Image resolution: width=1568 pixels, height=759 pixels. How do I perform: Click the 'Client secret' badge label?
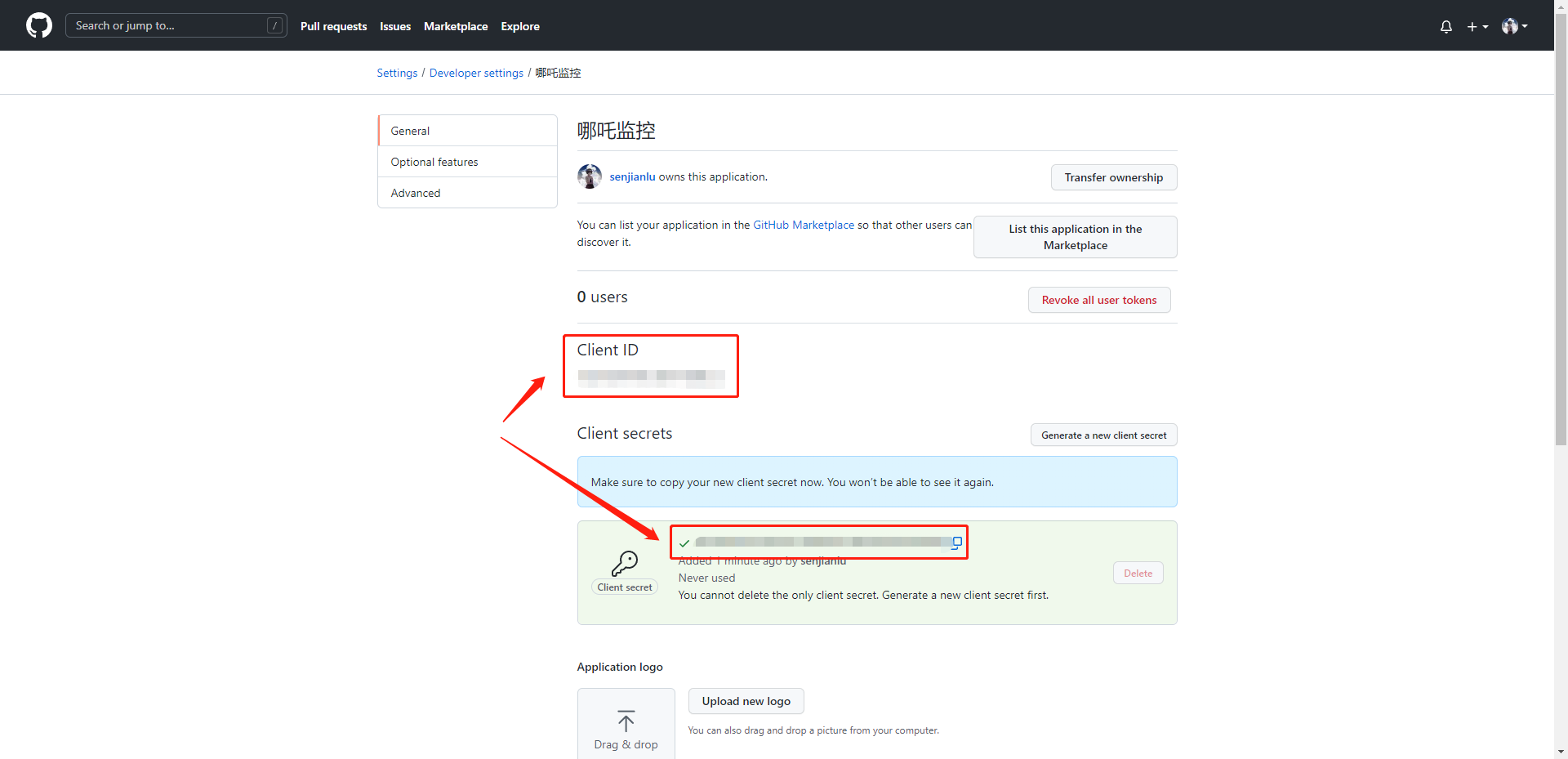(x=625, y=587)
